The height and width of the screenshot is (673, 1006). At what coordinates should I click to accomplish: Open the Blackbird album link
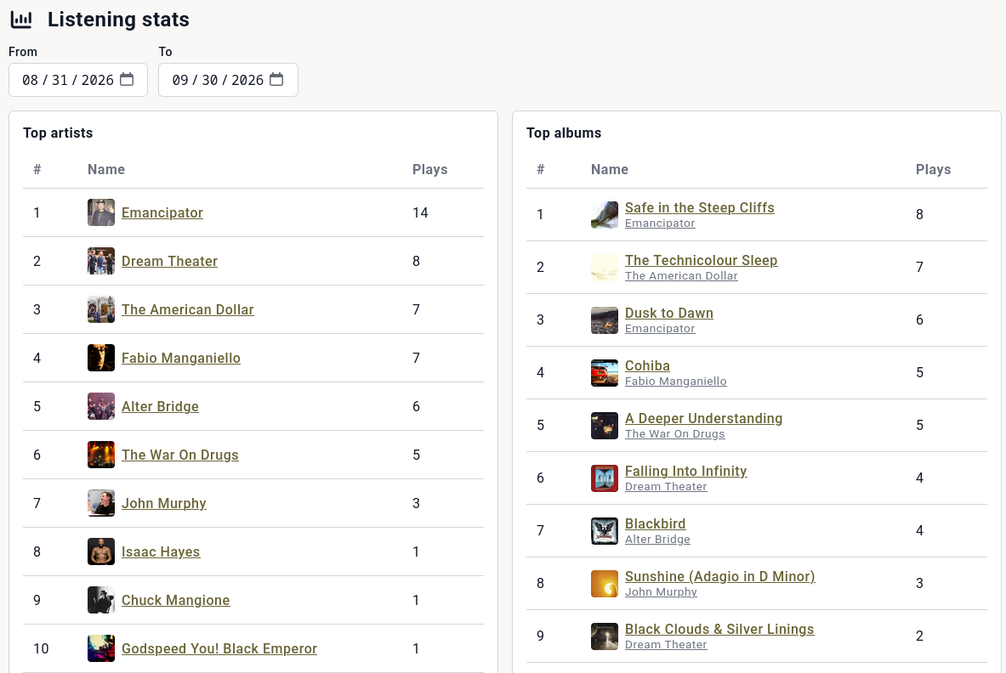point(655,524)
